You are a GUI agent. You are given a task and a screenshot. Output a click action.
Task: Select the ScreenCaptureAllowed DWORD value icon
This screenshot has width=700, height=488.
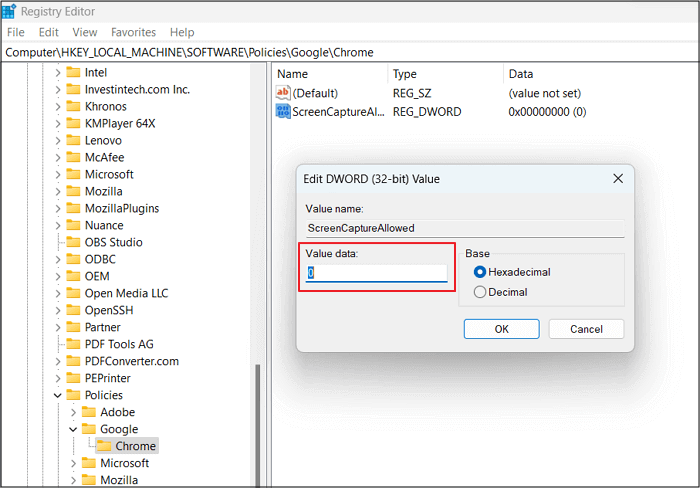(x=283, y=112)
